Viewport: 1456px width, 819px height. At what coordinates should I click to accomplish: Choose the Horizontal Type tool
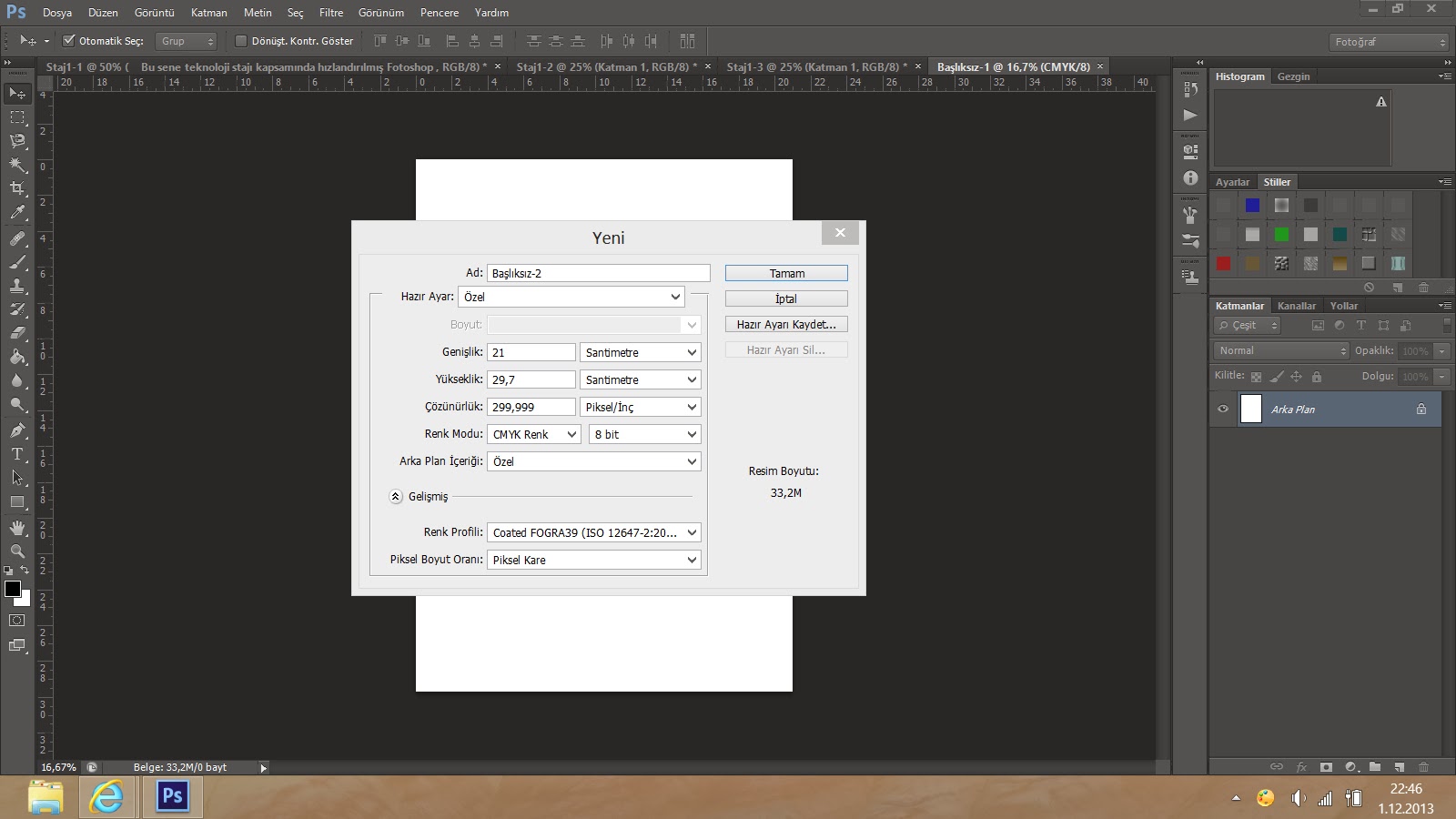click(x=17, y=453)
